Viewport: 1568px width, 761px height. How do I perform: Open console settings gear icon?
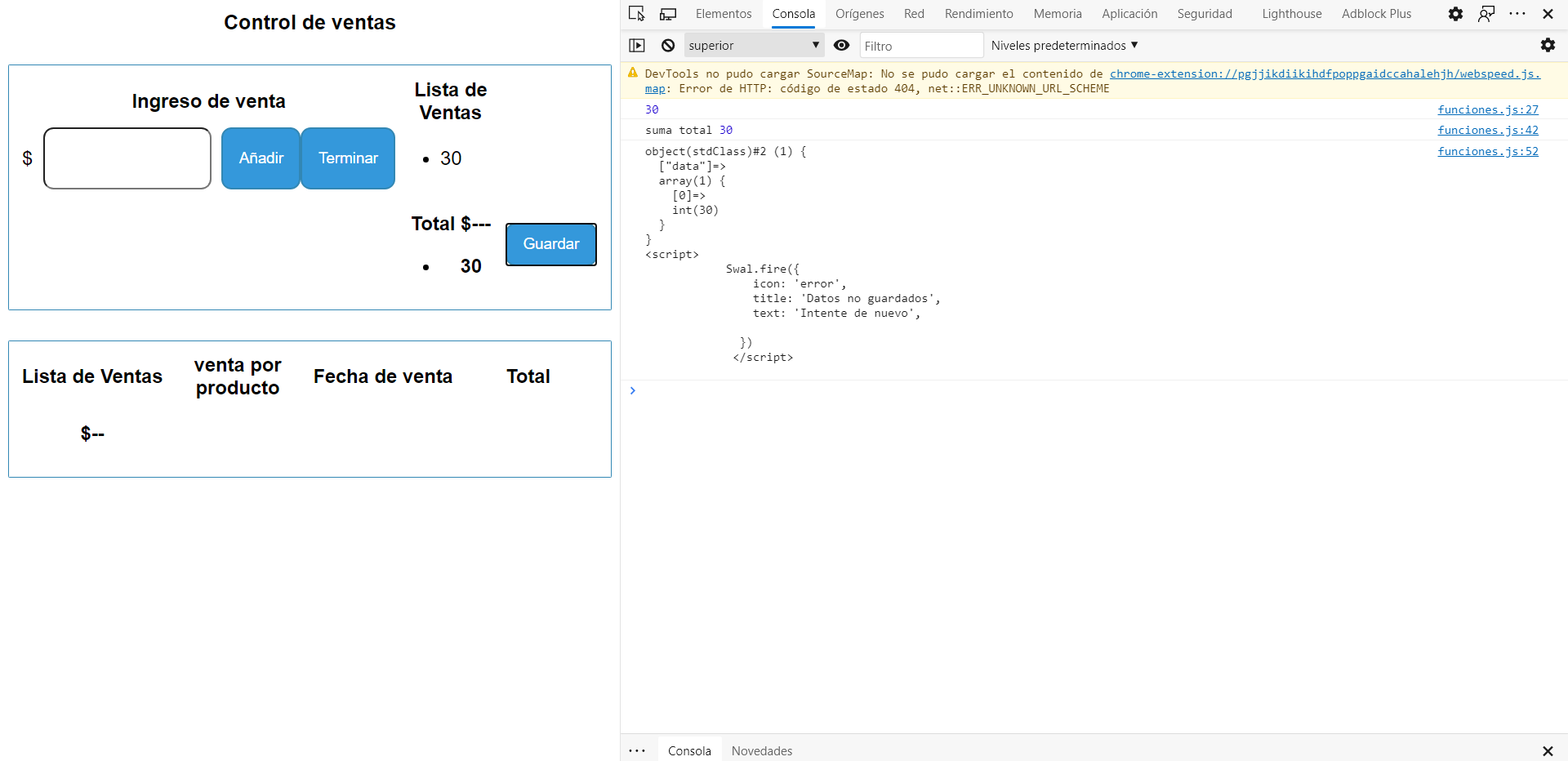[x=1548, y=46]
